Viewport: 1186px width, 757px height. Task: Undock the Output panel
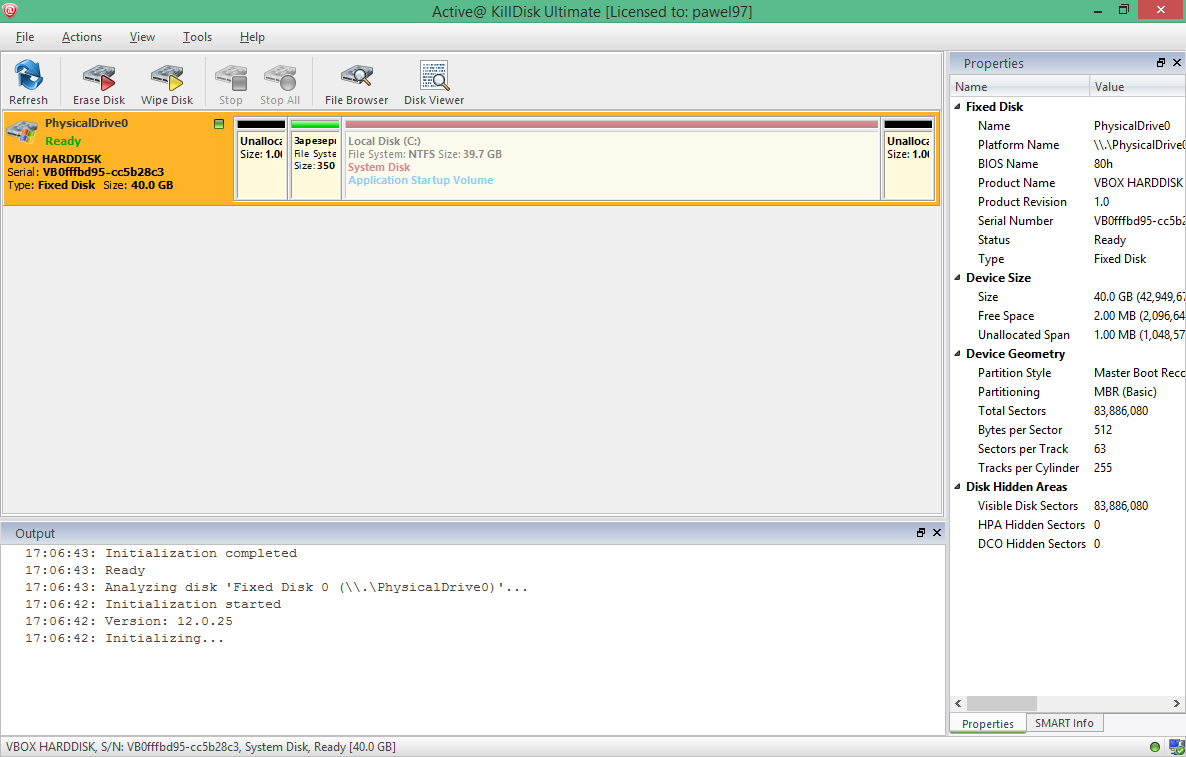[921, 533]
